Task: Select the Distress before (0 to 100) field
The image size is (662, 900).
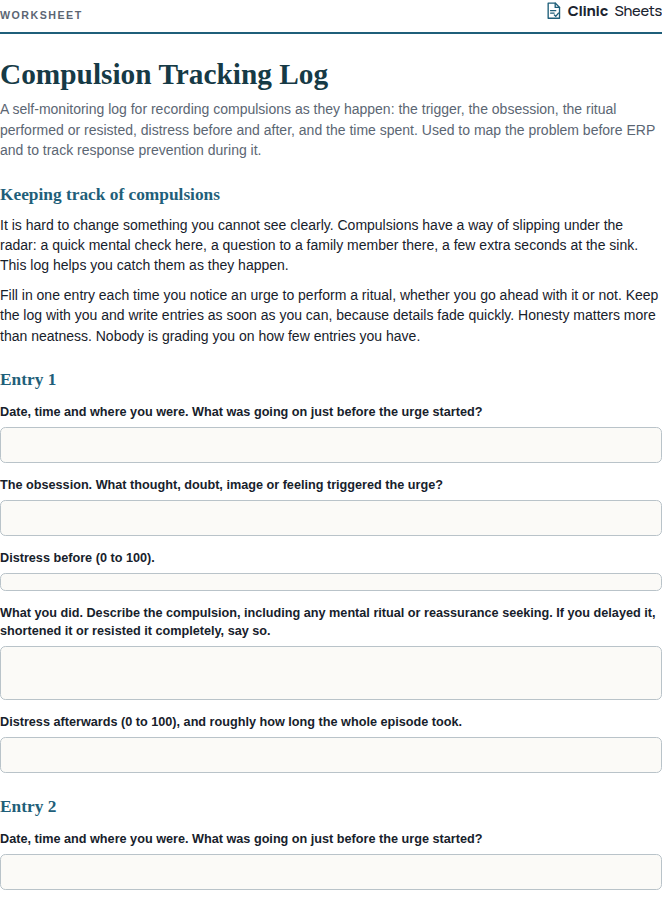Action: click(x=331, y=581)
